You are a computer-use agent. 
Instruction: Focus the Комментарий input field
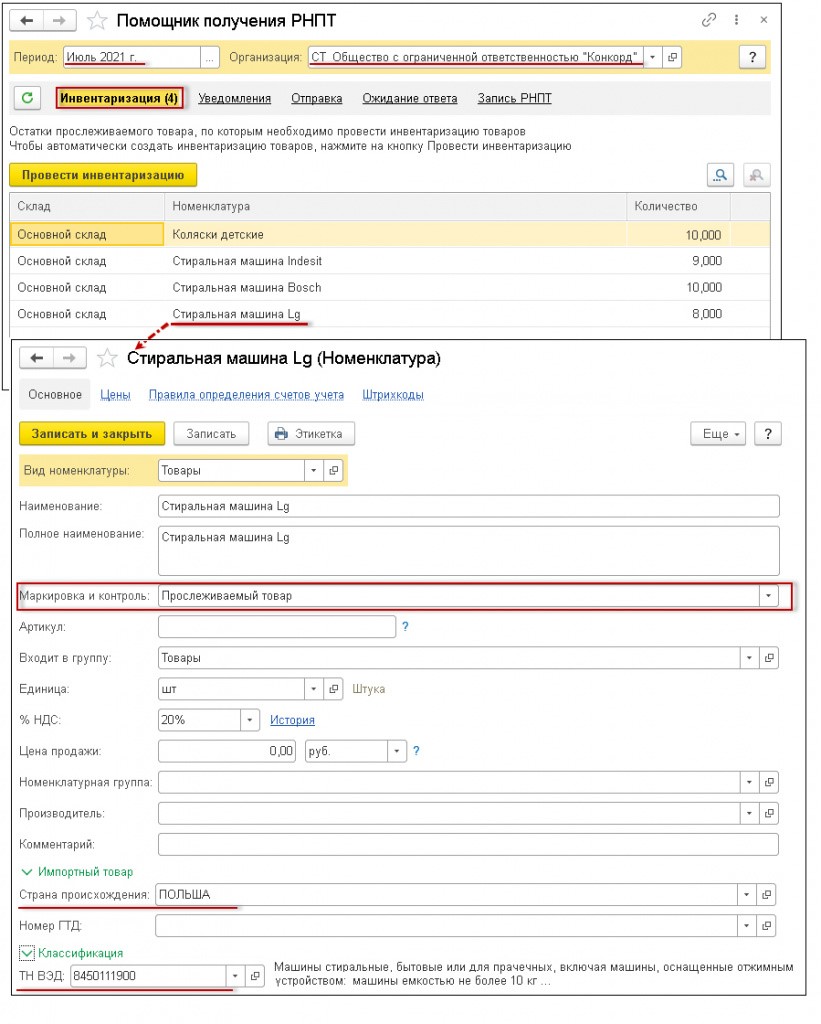coord(468,844)
